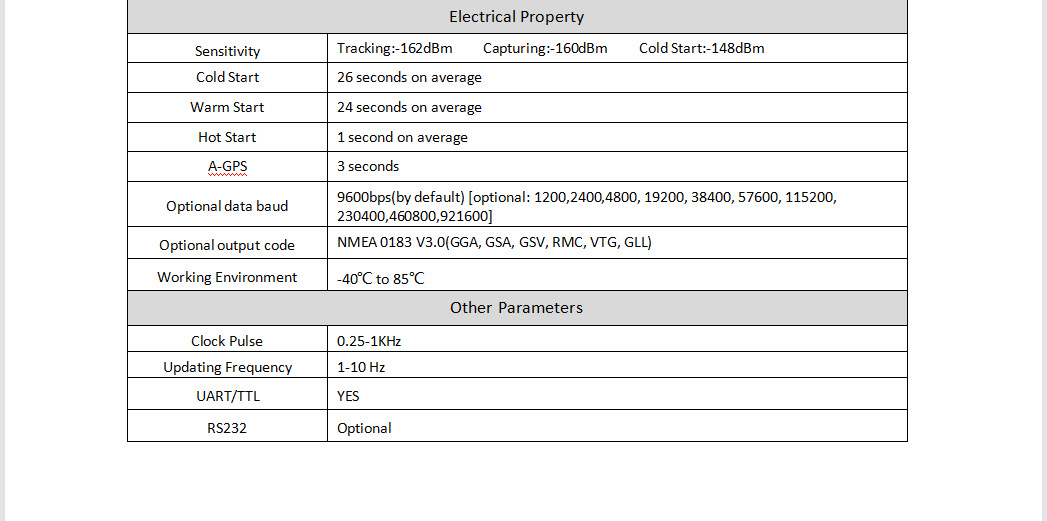Click the 26 seconds on average cell
The width and height of the screenshot is (1047, 521).
coord(409,77)
